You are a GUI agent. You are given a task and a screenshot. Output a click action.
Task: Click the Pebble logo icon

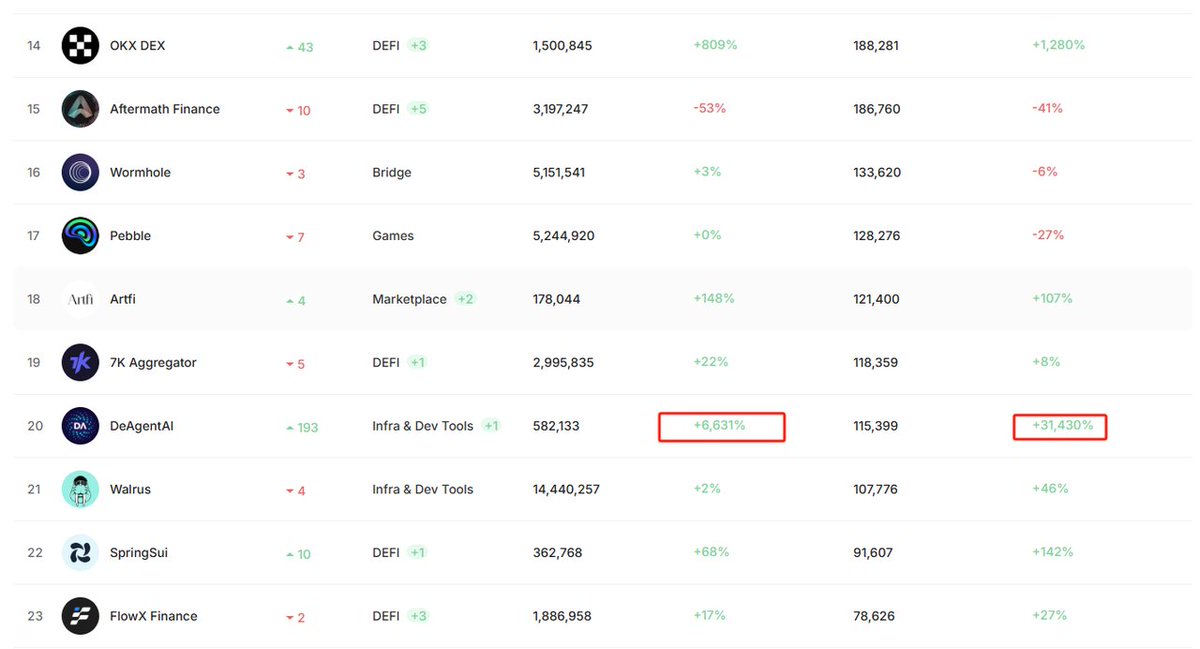click(x=80, y=236)
